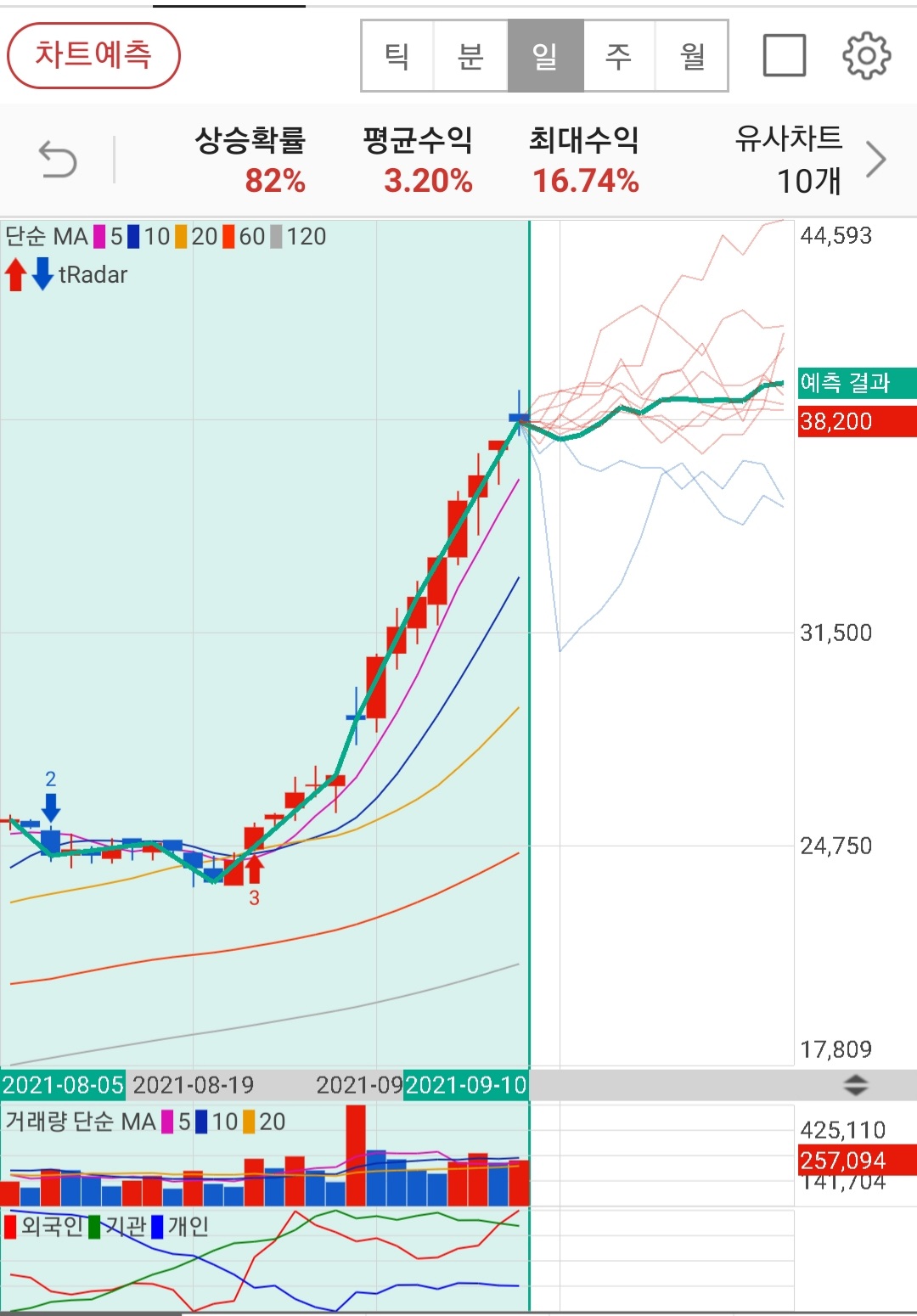Image resolution: width=917 pixels, height=1316 pixels.
Task: Tap the 425,110 volume axis label
Action: [x=842, y=1130]
